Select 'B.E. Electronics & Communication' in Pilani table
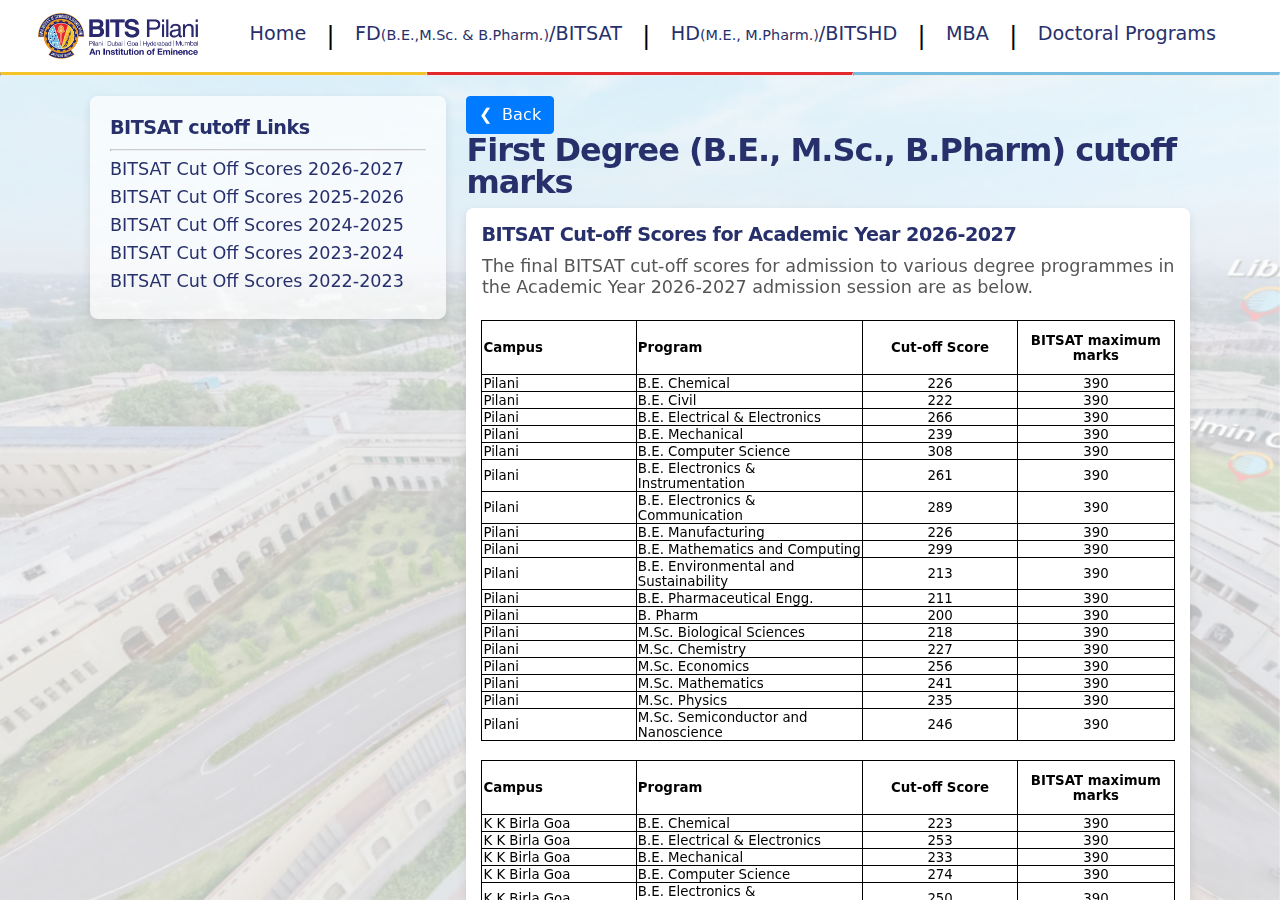Screen dimensions: 1280x900 tap(749, 508)
